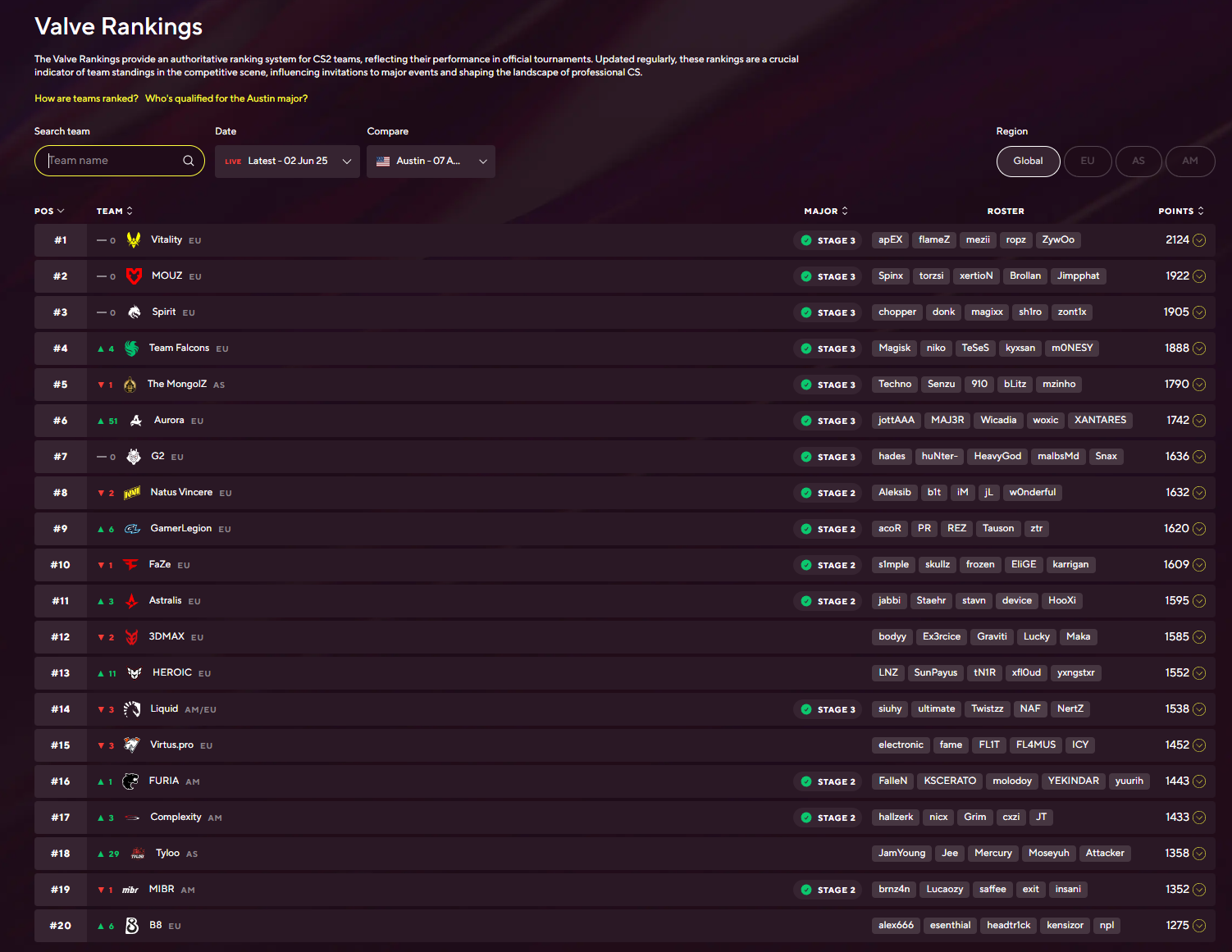Click the B8 team logo
The width and height of the screenshot is (1232, 952).
(132, 926)
